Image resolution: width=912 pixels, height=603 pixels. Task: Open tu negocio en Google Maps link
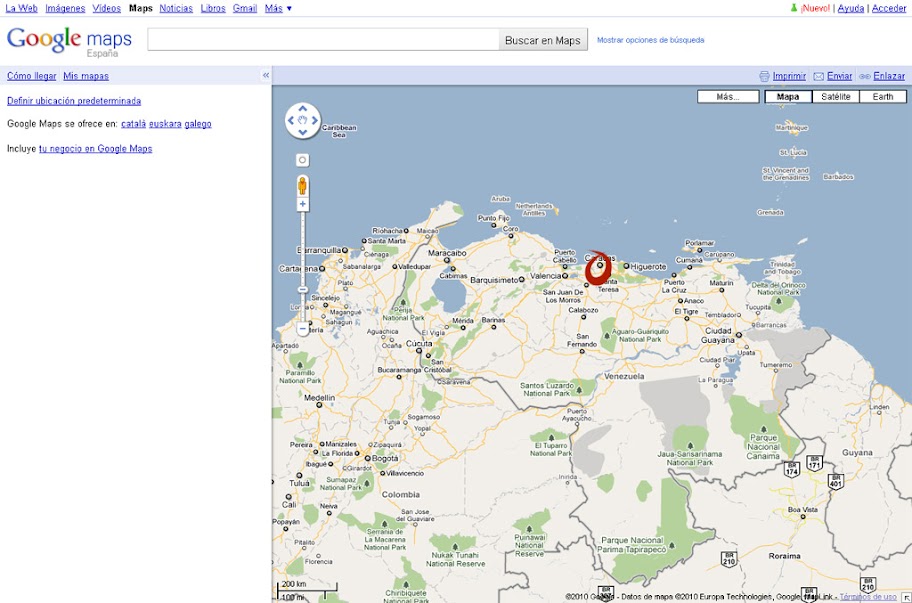click(x=95, y=149)
